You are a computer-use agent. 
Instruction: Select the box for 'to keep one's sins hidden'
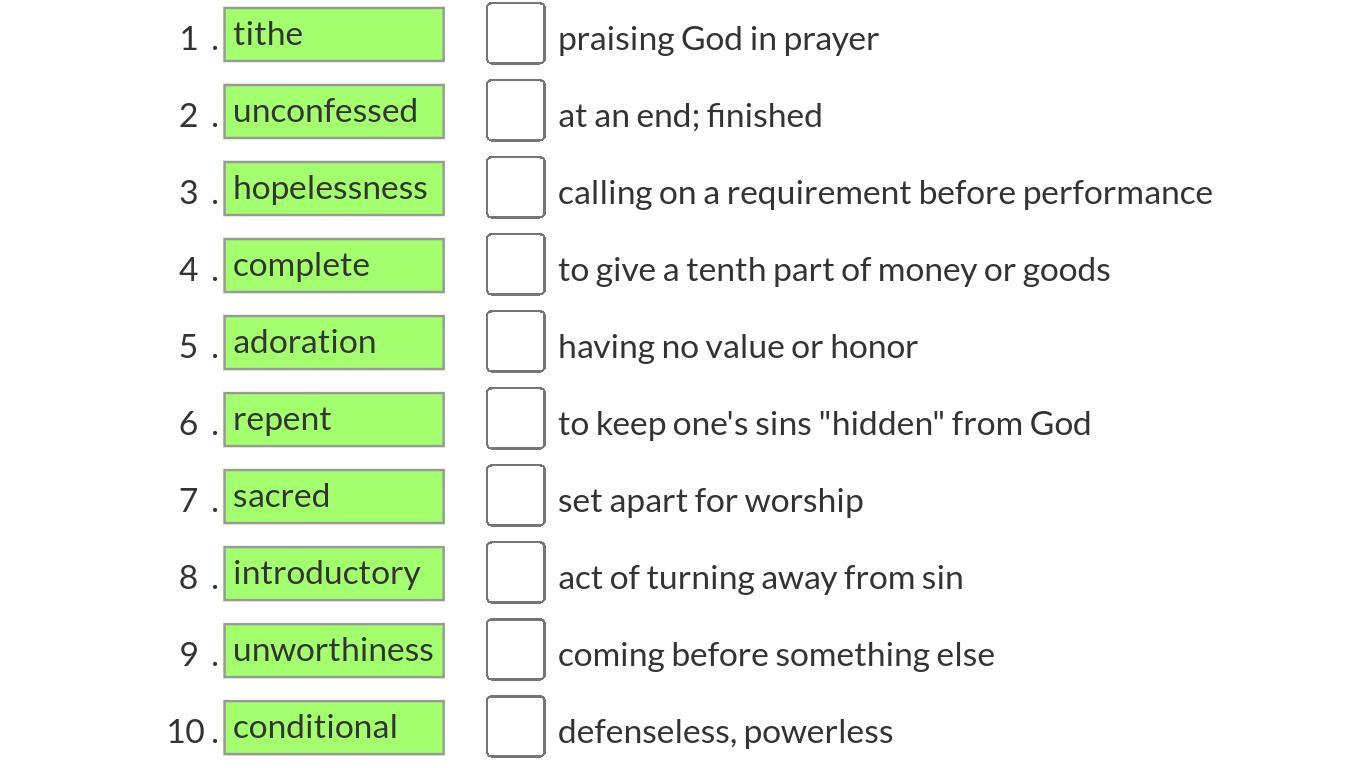(x=516, y=419)
